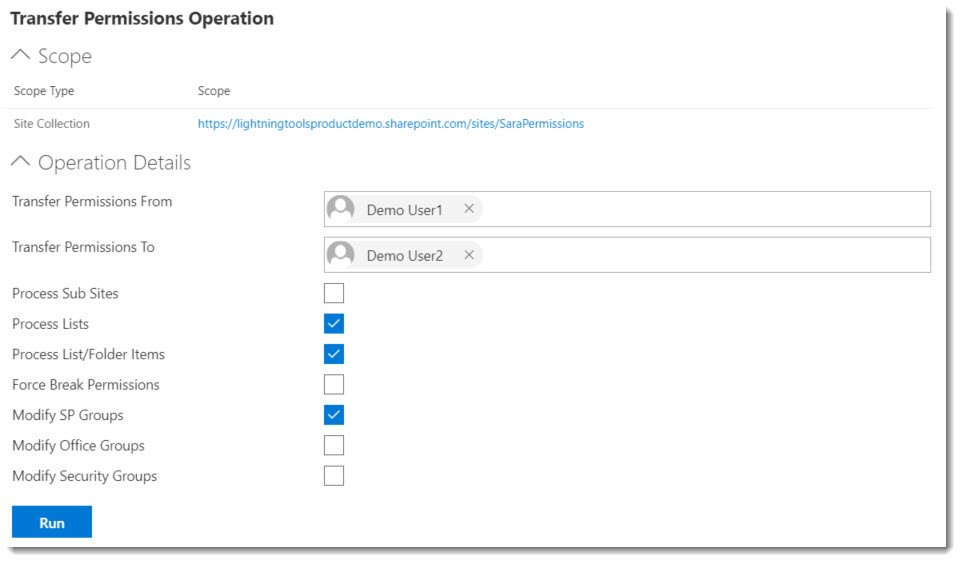Click the Modify SP Groups label
961x562 pixels.
coord(68,416)
